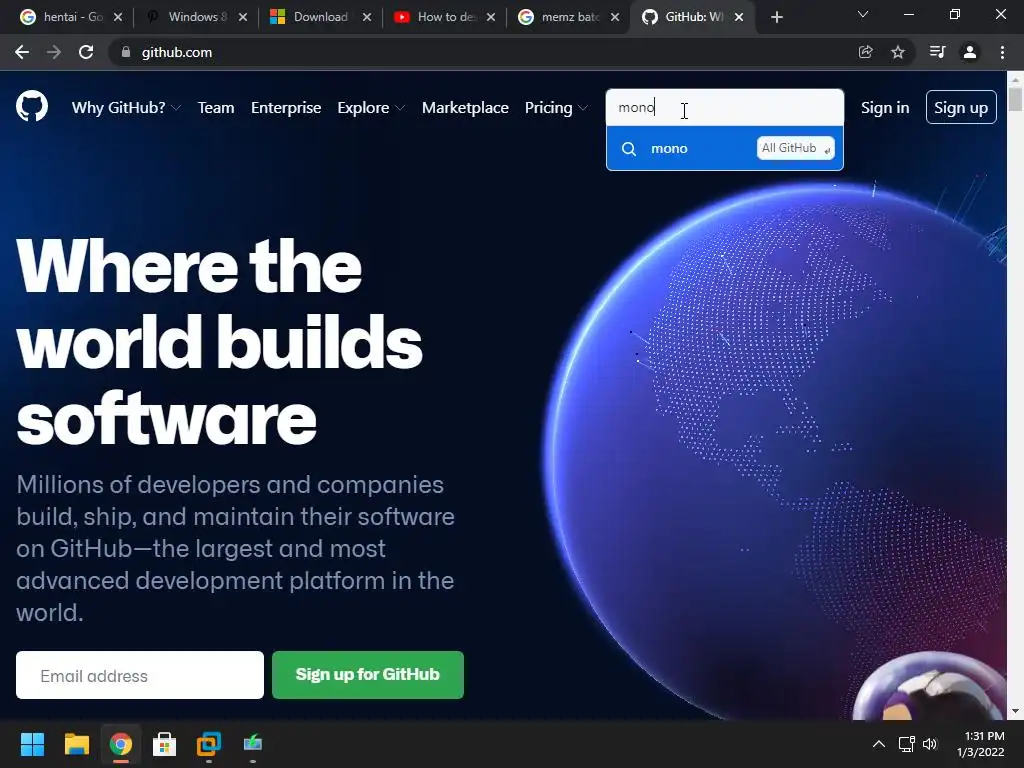Open the Enterprise nav link
1024x768 pixels.
click(286, 108)
